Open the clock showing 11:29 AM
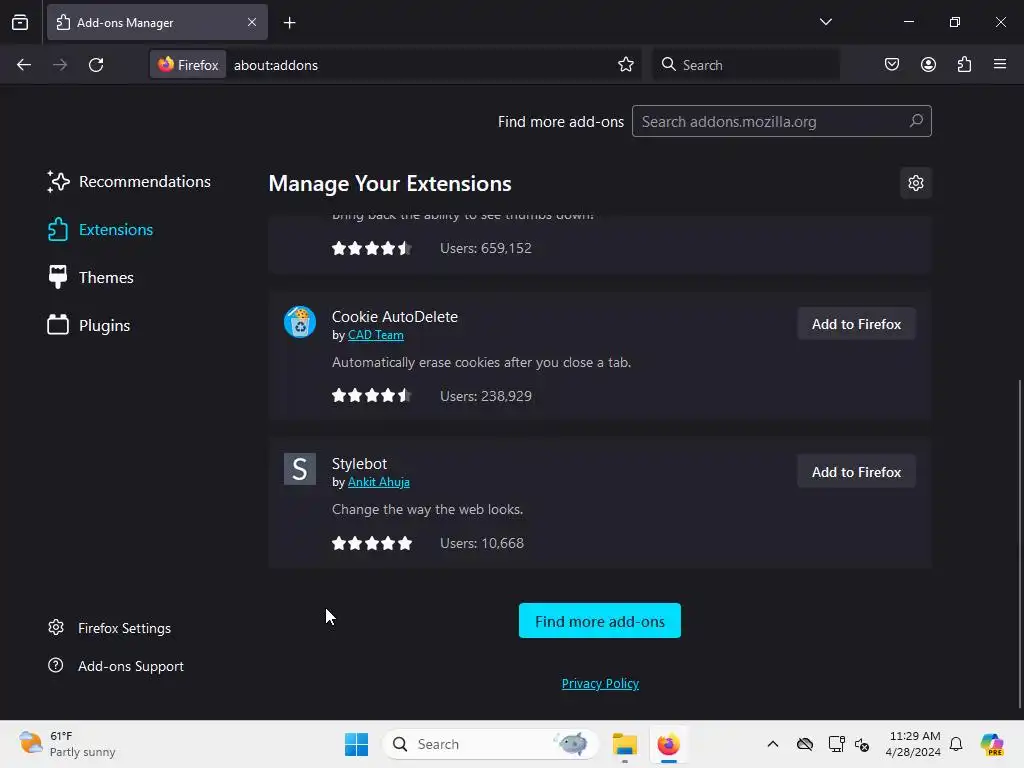The image size is (1024, 768). pyautogui.click(x=913, y=744)
